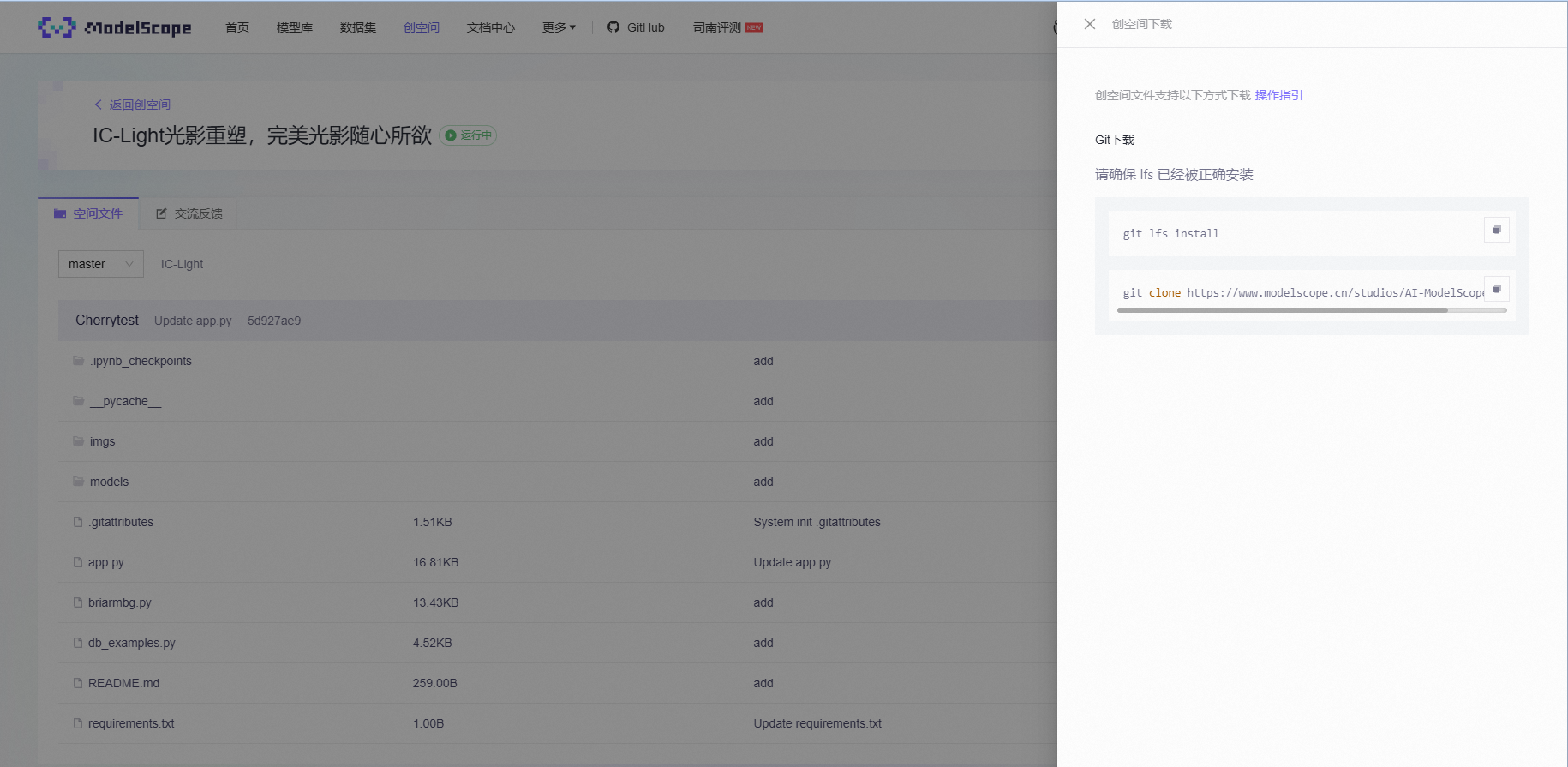Click the folder icon beside .ipynb_checkpoints
The width and height of the screenshot is (1568, 767).
79,361
